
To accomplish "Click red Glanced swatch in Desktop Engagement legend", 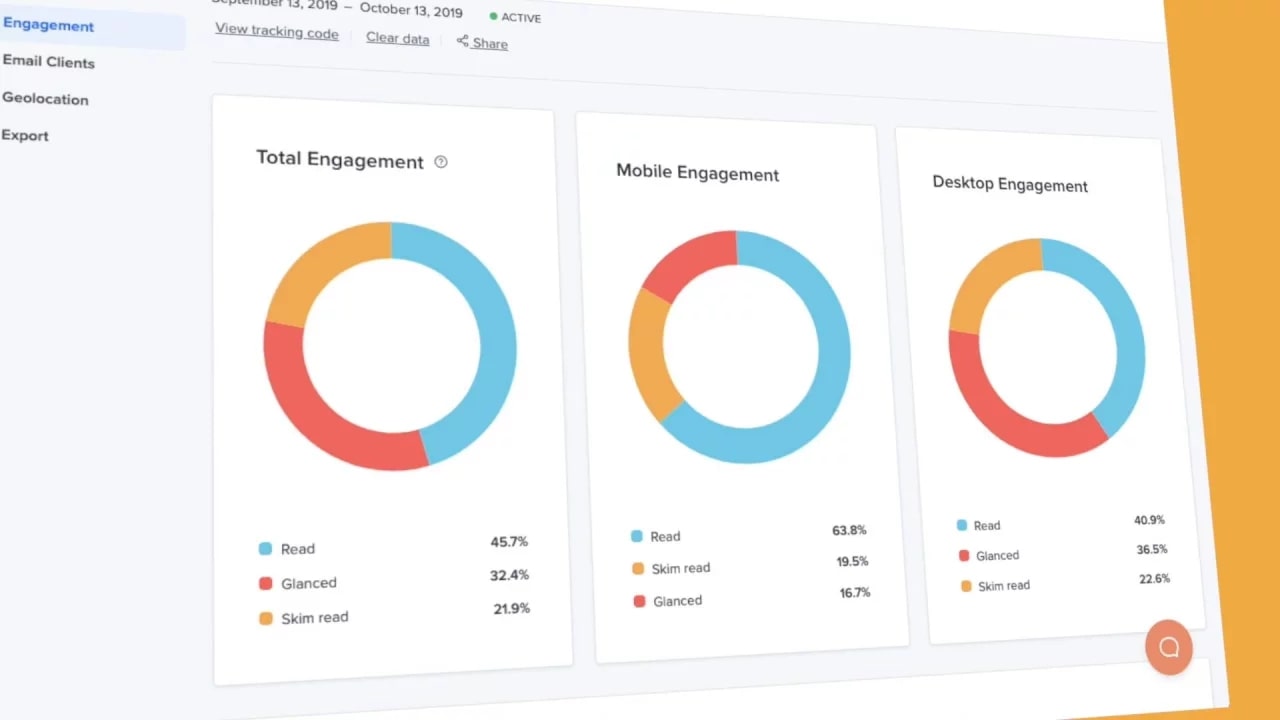I will coord(964,555).
